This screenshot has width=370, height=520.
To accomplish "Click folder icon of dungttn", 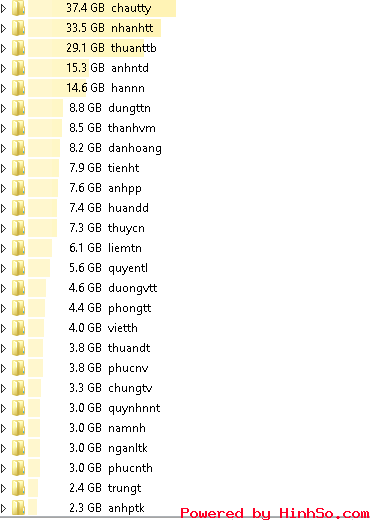I will (18, 108).
